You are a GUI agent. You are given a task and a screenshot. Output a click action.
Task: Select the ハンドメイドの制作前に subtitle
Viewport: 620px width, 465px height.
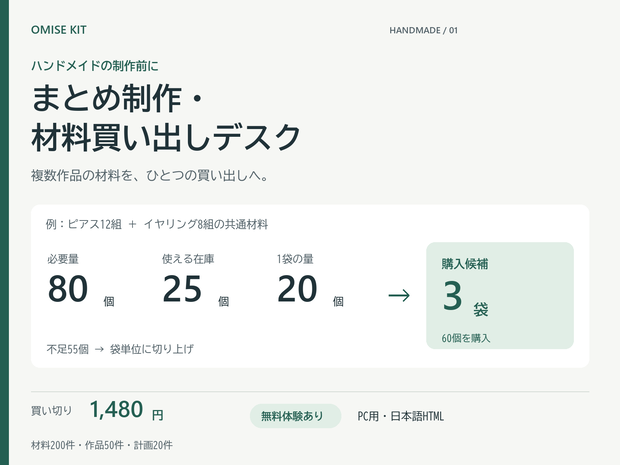coord(95,66)
